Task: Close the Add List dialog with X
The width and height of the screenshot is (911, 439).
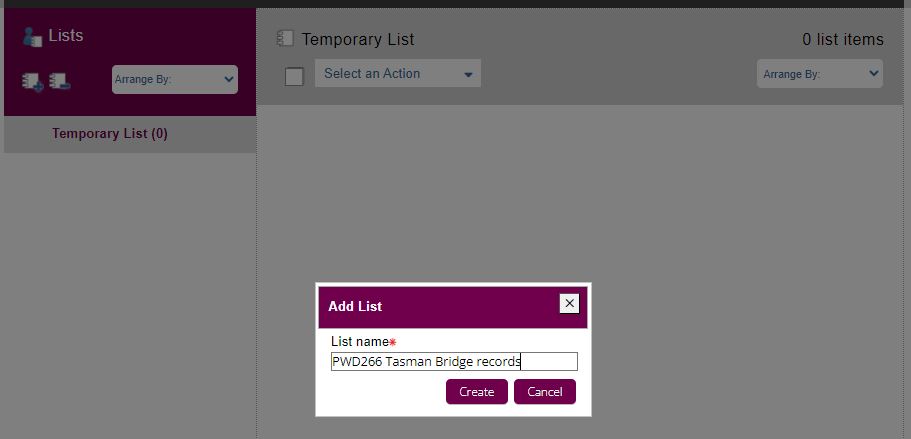Action: [569, 304]
